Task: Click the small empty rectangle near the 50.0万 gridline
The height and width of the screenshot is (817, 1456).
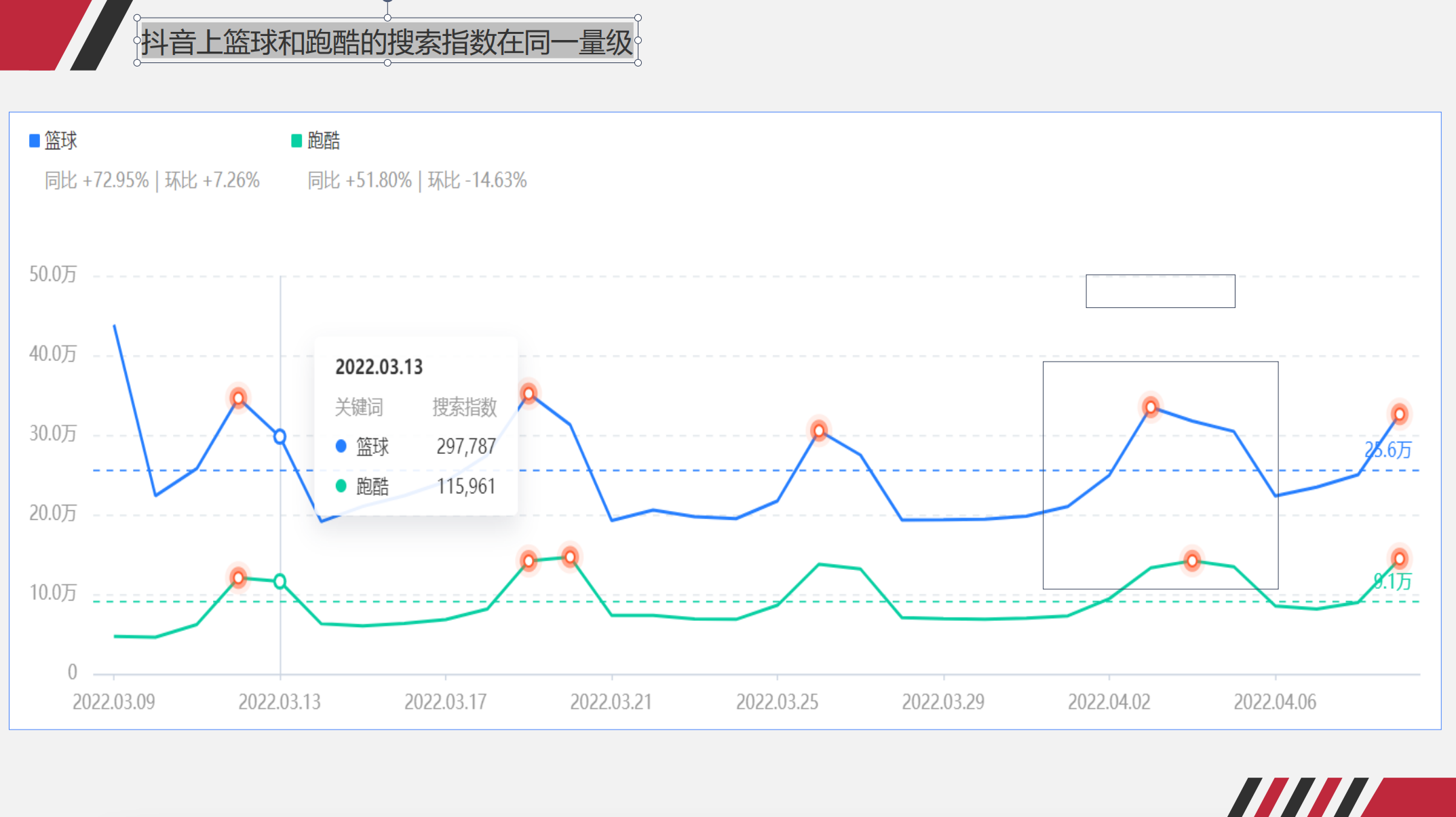Action: pos(1160,291)
